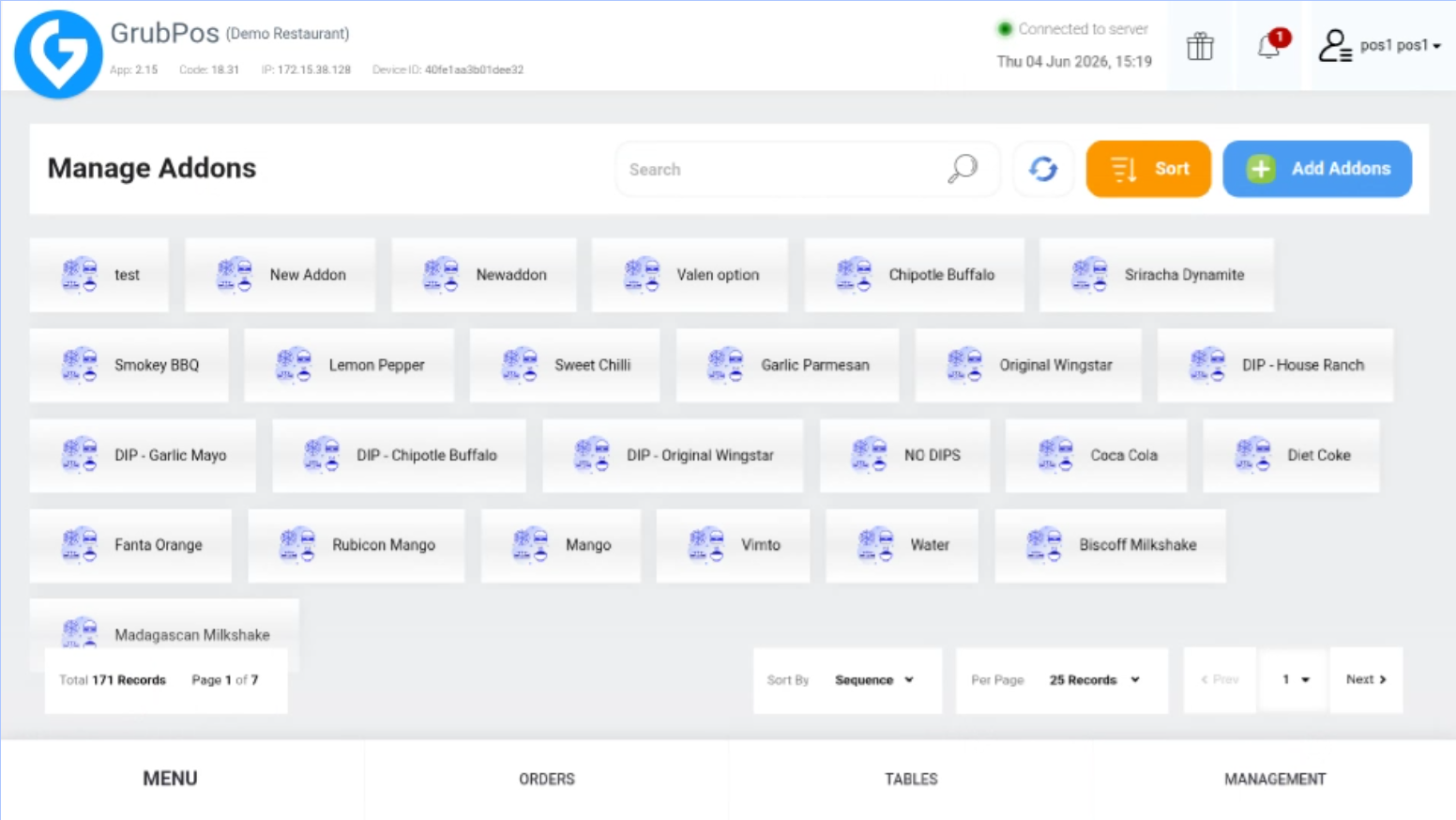1456x820 pixels.
Task: Open the Water addon card
Action: (902, 545)
